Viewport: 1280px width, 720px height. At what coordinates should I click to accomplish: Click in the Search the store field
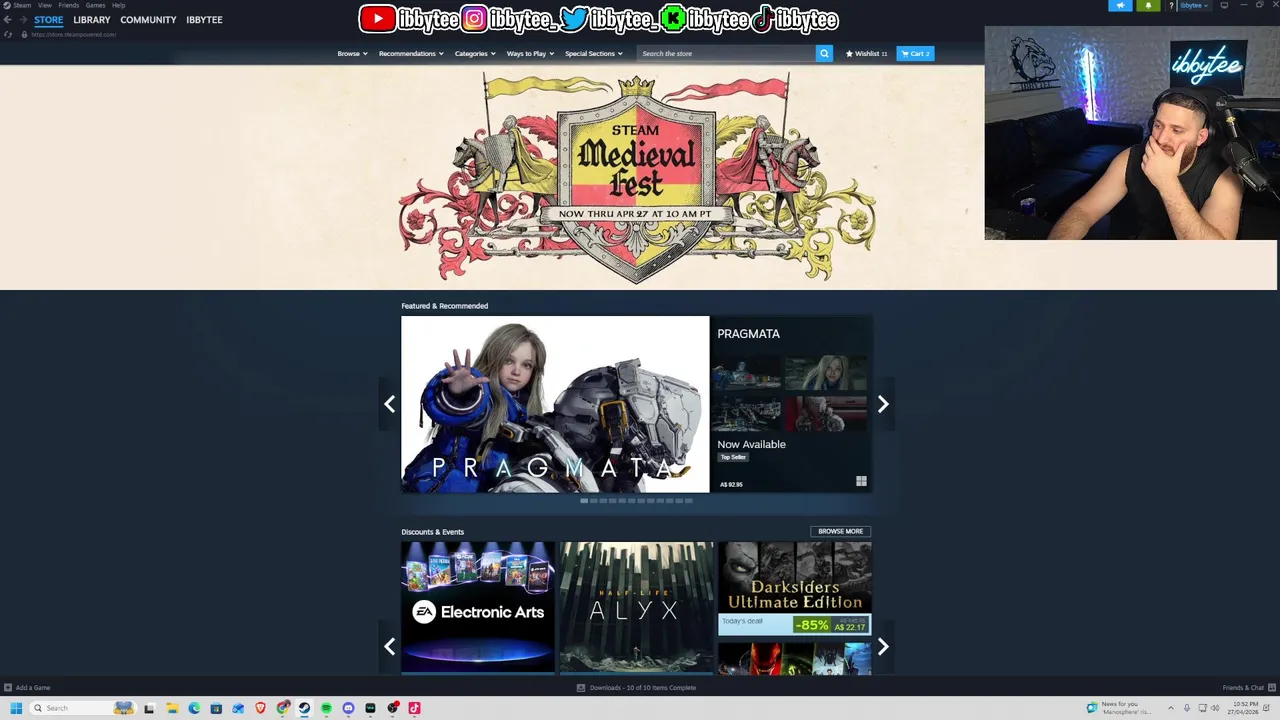727,53
